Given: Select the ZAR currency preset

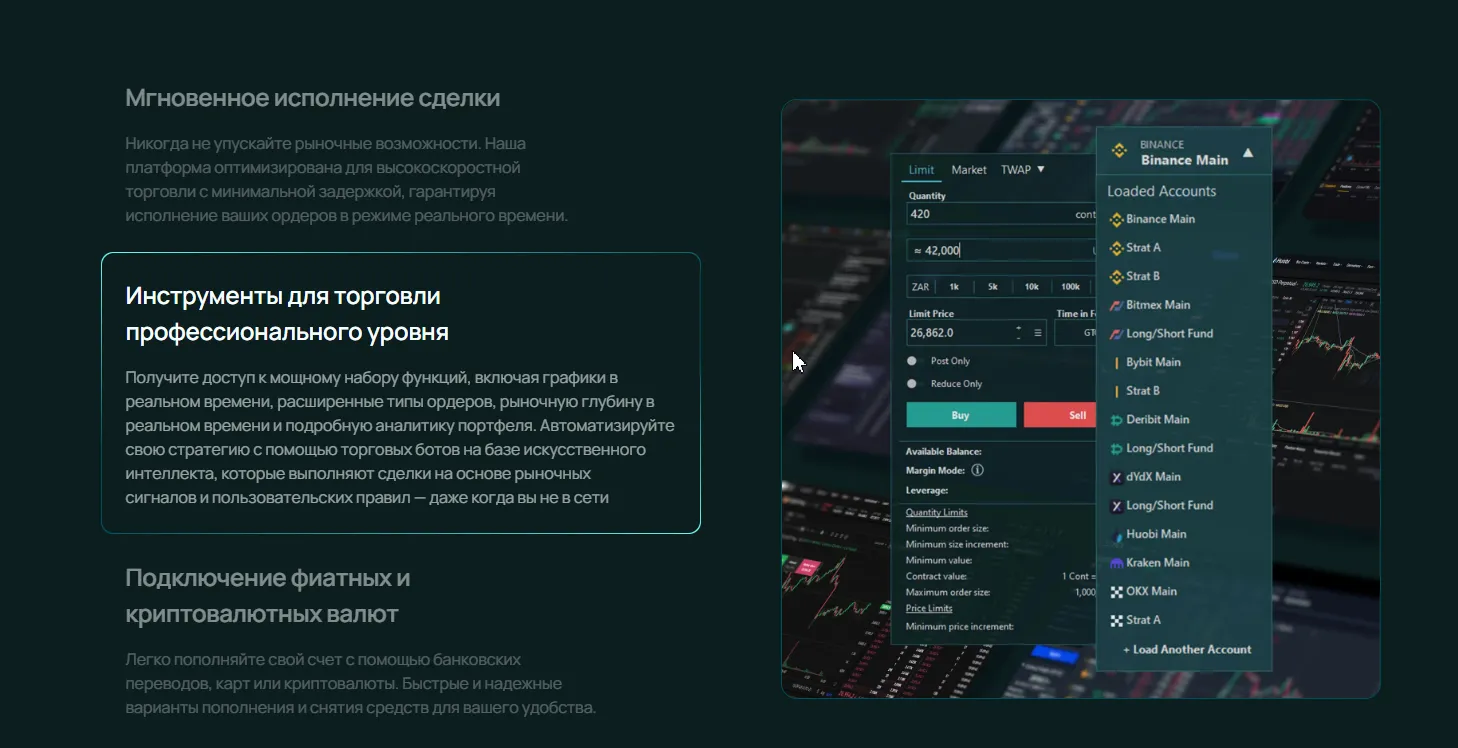Looking at the screenshot, I should click(x=920, y=287).
